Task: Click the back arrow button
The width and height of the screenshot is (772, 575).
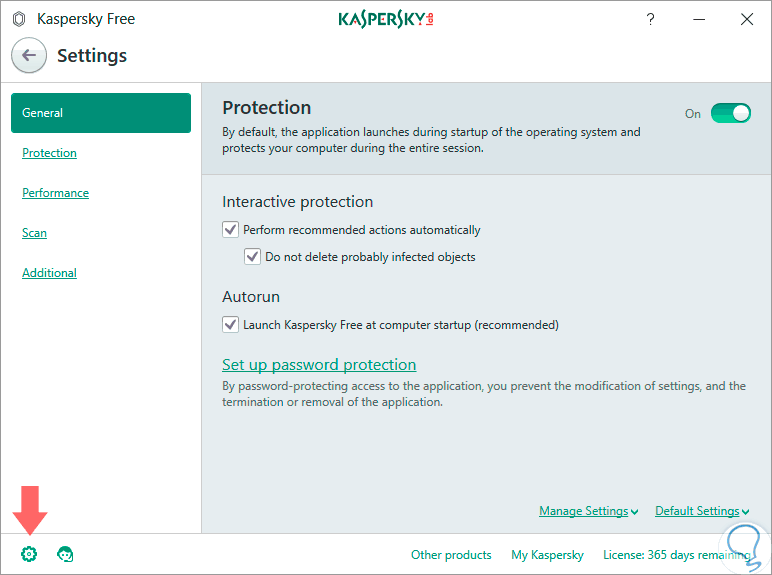Action: [x=30, y=56]
